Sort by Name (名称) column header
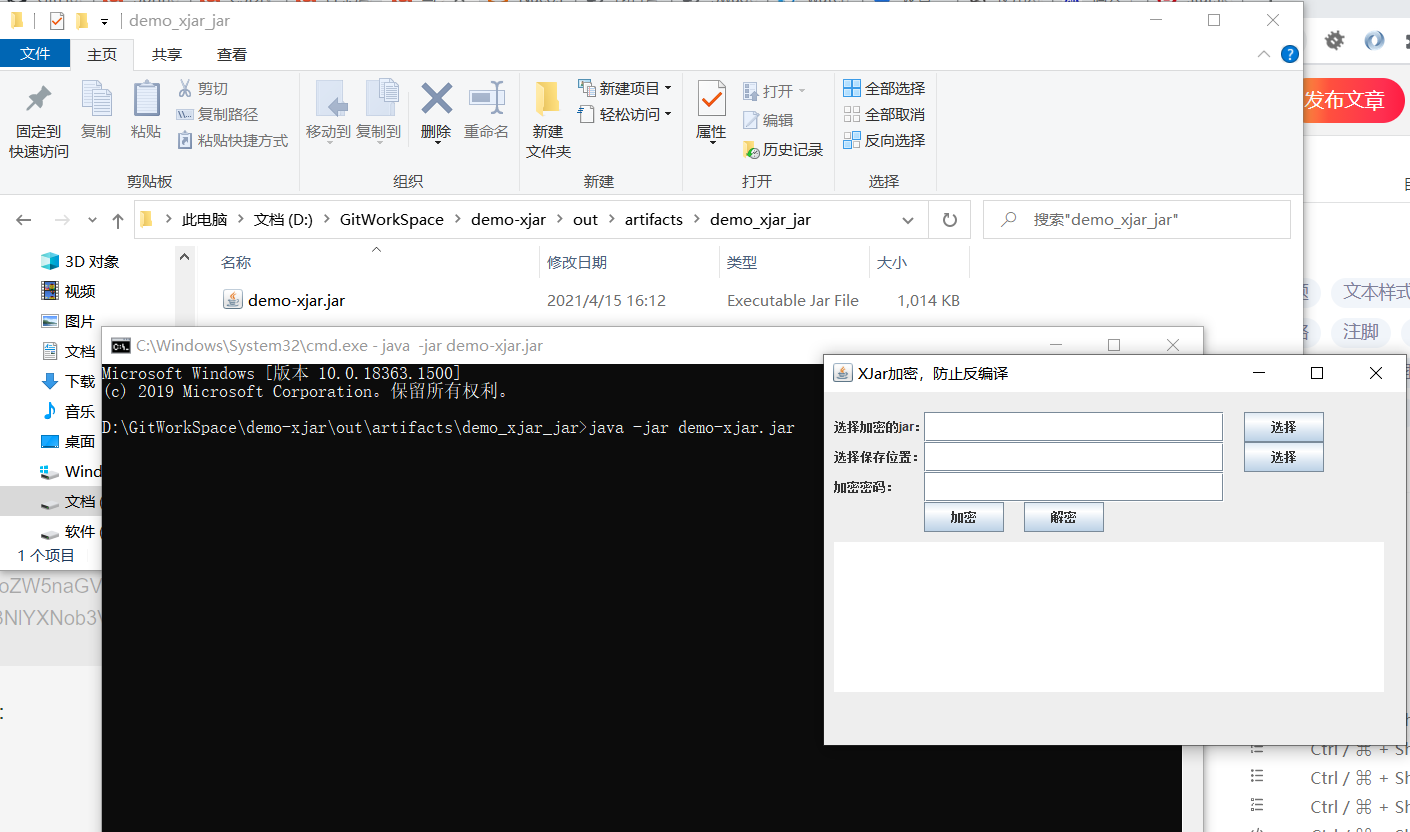Screen dimensions: 1410x832 [x=236, y=262]
